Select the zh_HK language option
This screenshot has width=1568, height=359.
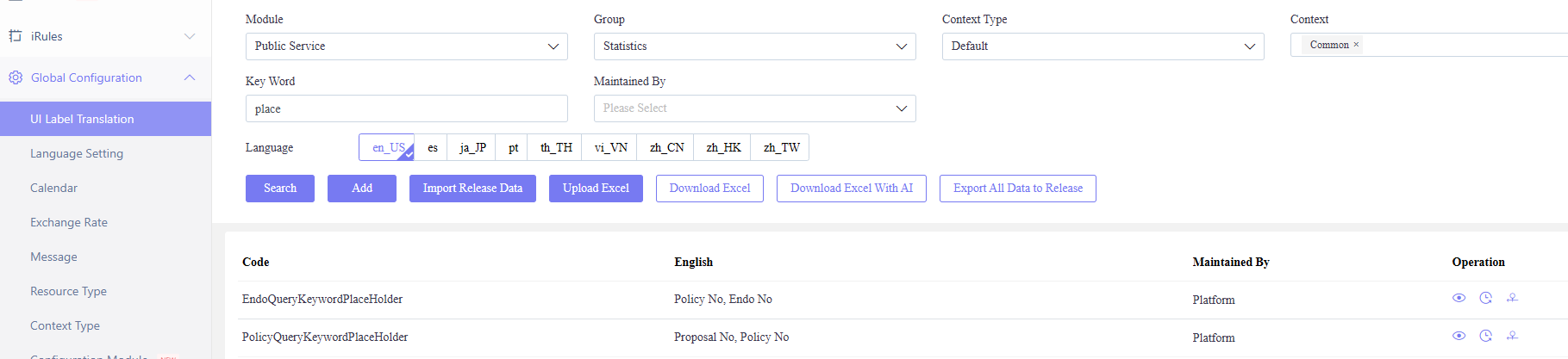[x=723, y=147]
